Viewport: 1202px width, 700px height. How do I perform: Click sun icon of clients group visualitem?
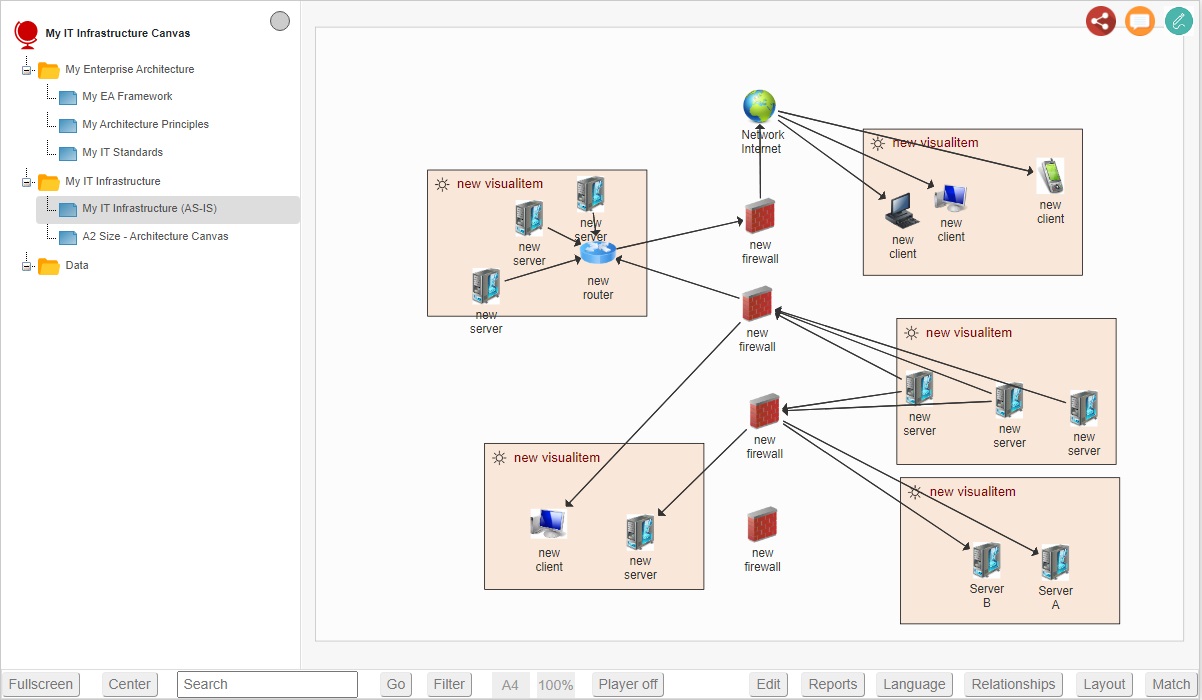click(877, 143)
